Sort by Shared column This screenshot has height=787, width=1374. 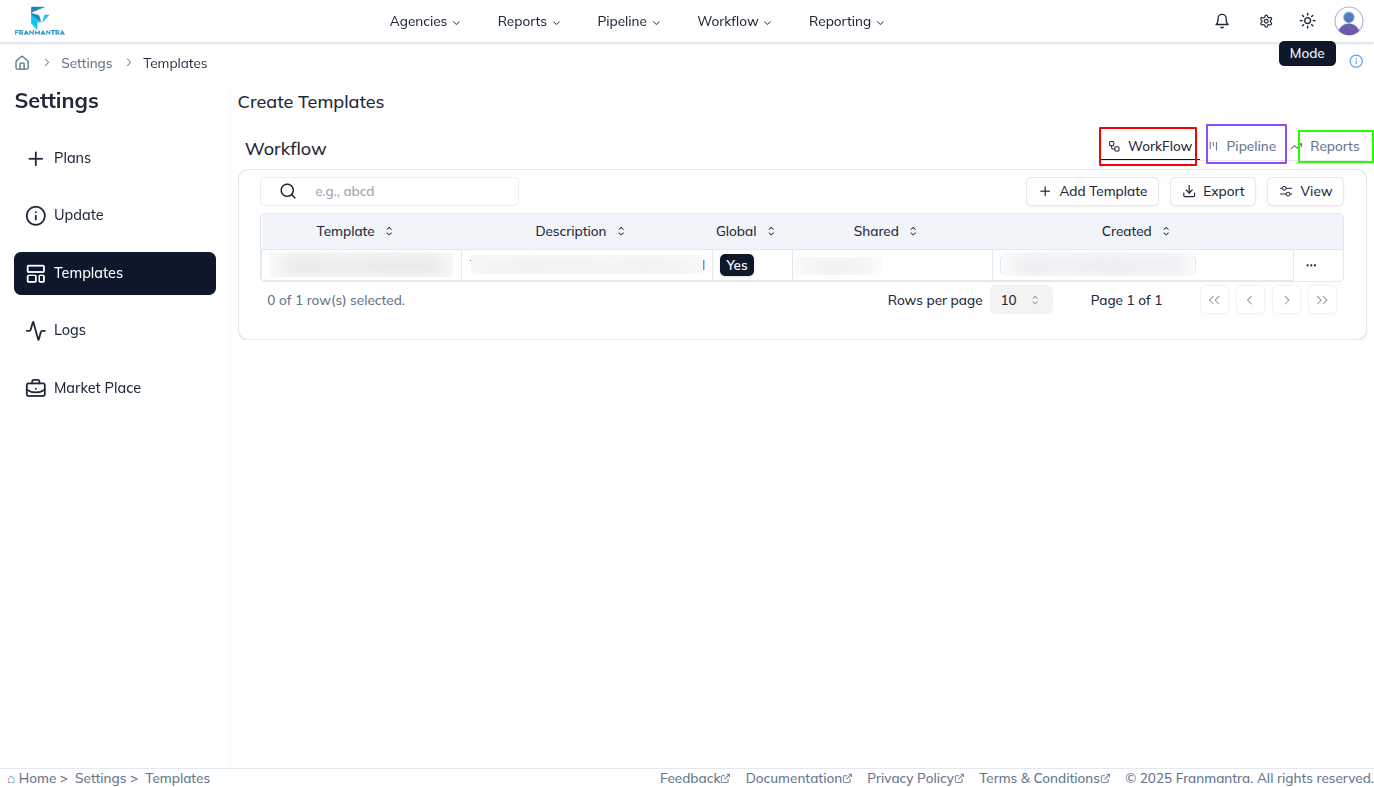(886, 231)
